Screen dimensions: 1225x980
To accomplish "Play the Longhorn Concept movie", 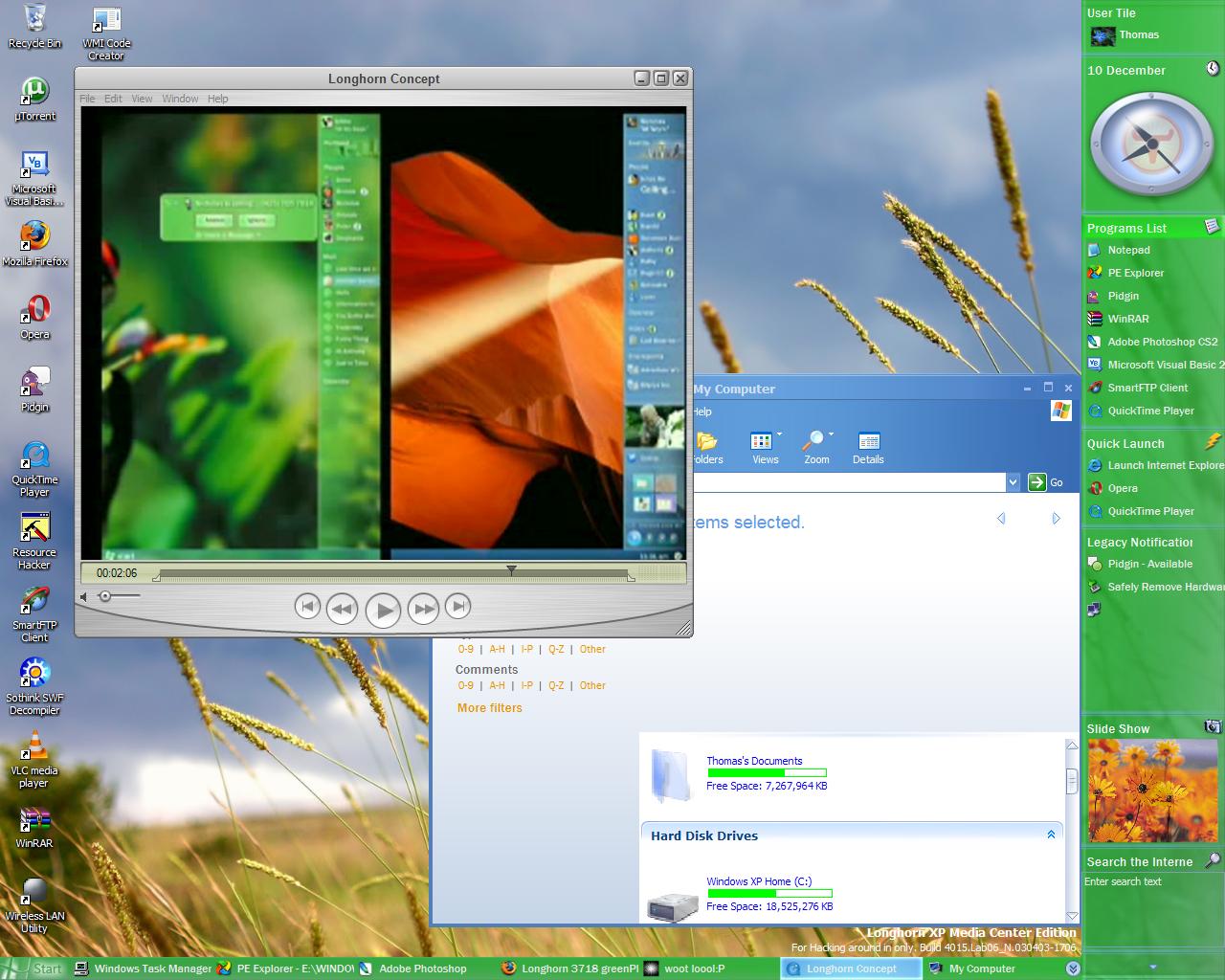I will [383, 610].
